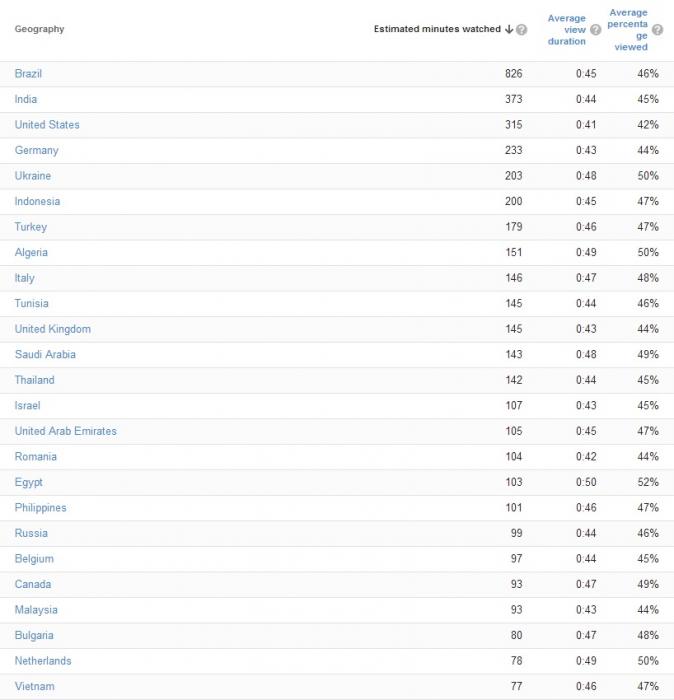Image resolution: width=674 pixels, height=700 pixels.
Task: Sort by Average view duration column
Action: 566,29
